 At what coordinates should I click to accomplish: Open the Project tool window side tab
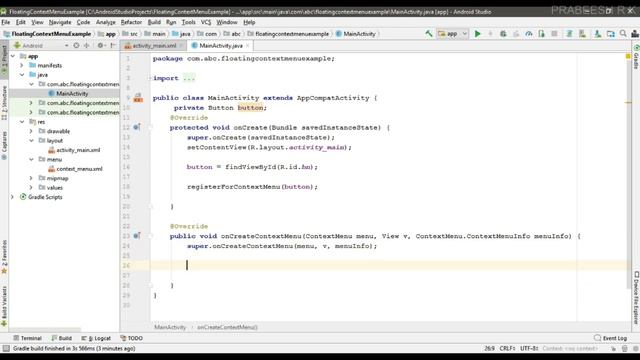tap(4, 59)
